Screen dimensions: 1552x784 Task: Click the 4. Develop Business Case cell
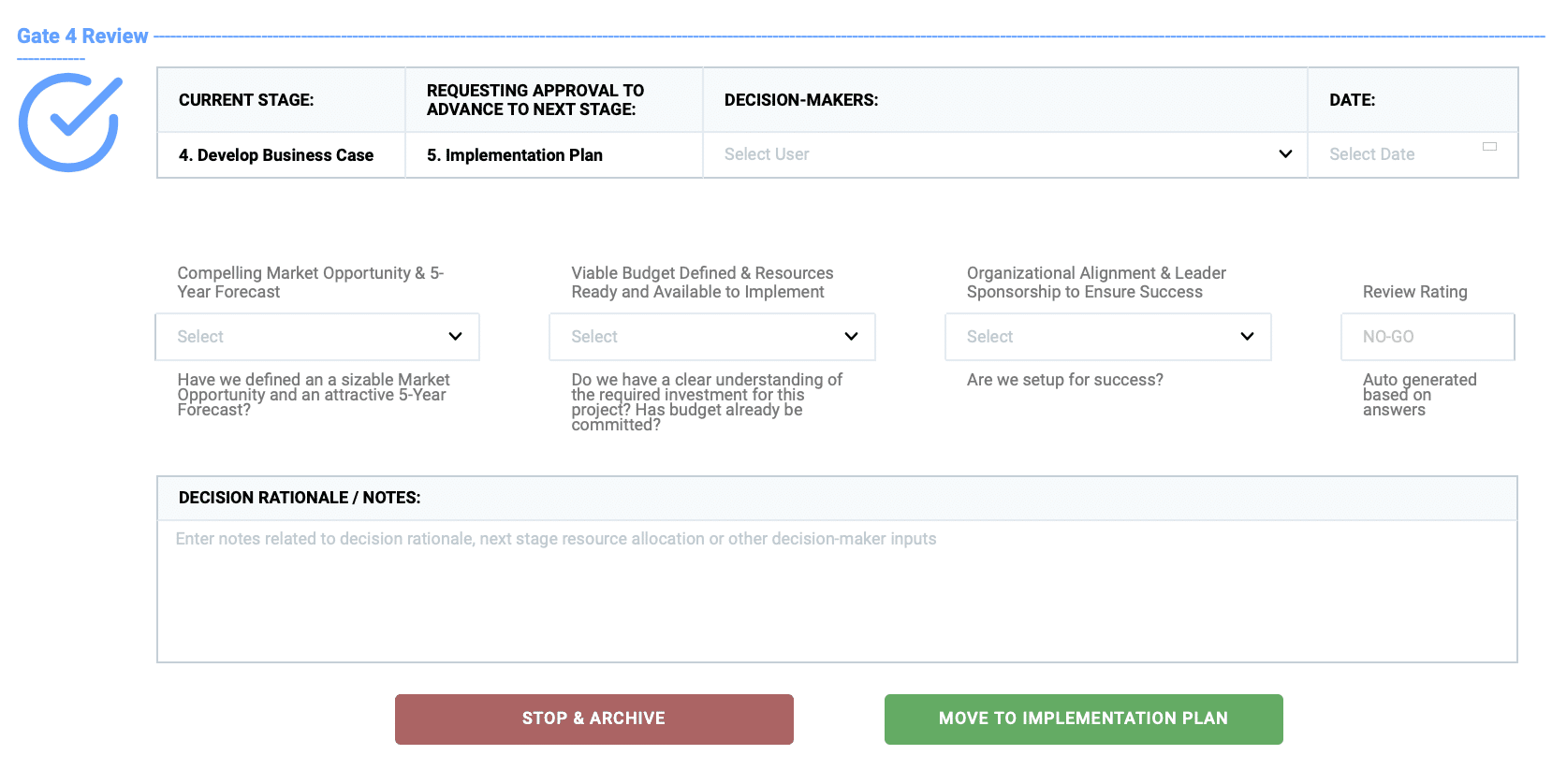coord(282,155)
